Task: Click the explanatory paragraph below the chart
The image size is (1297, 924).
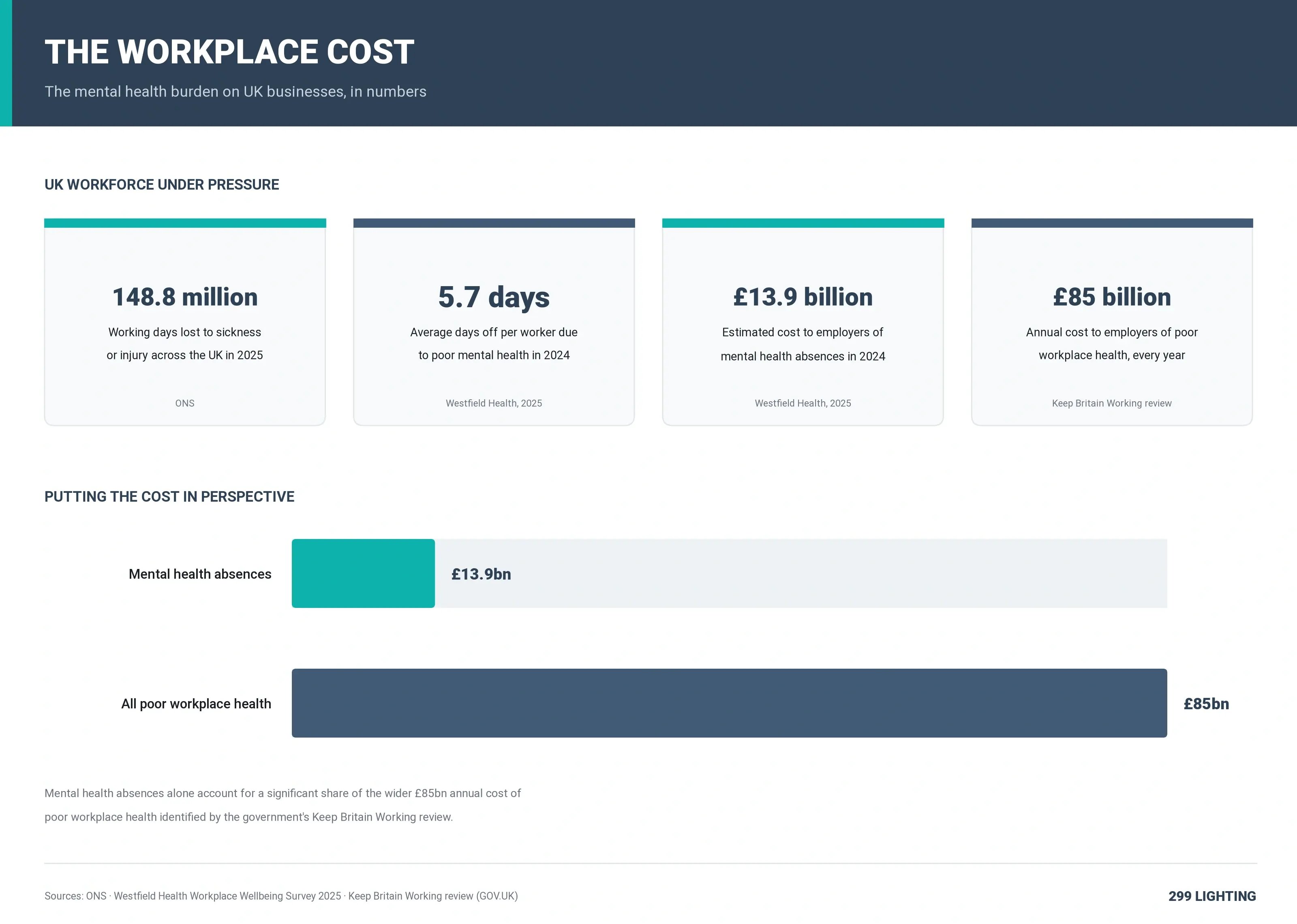Action: click(283, 805)
